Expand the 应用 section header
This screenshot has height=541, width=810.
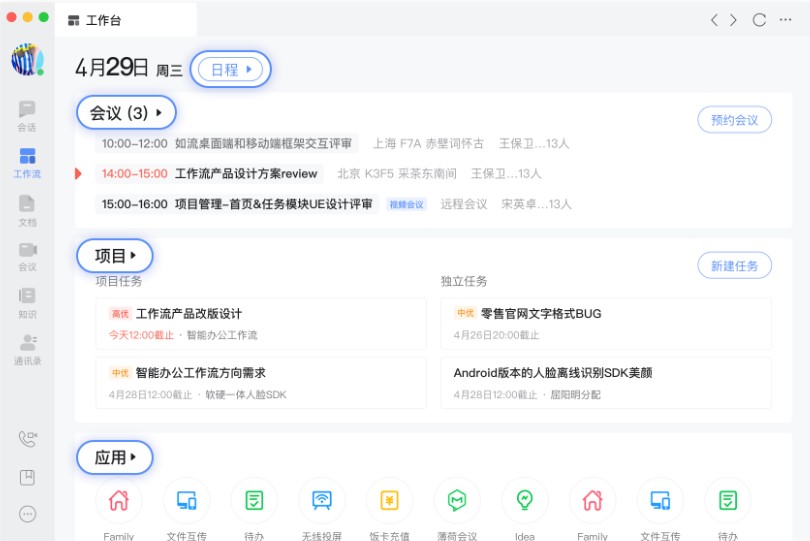[x=115, y=458]
